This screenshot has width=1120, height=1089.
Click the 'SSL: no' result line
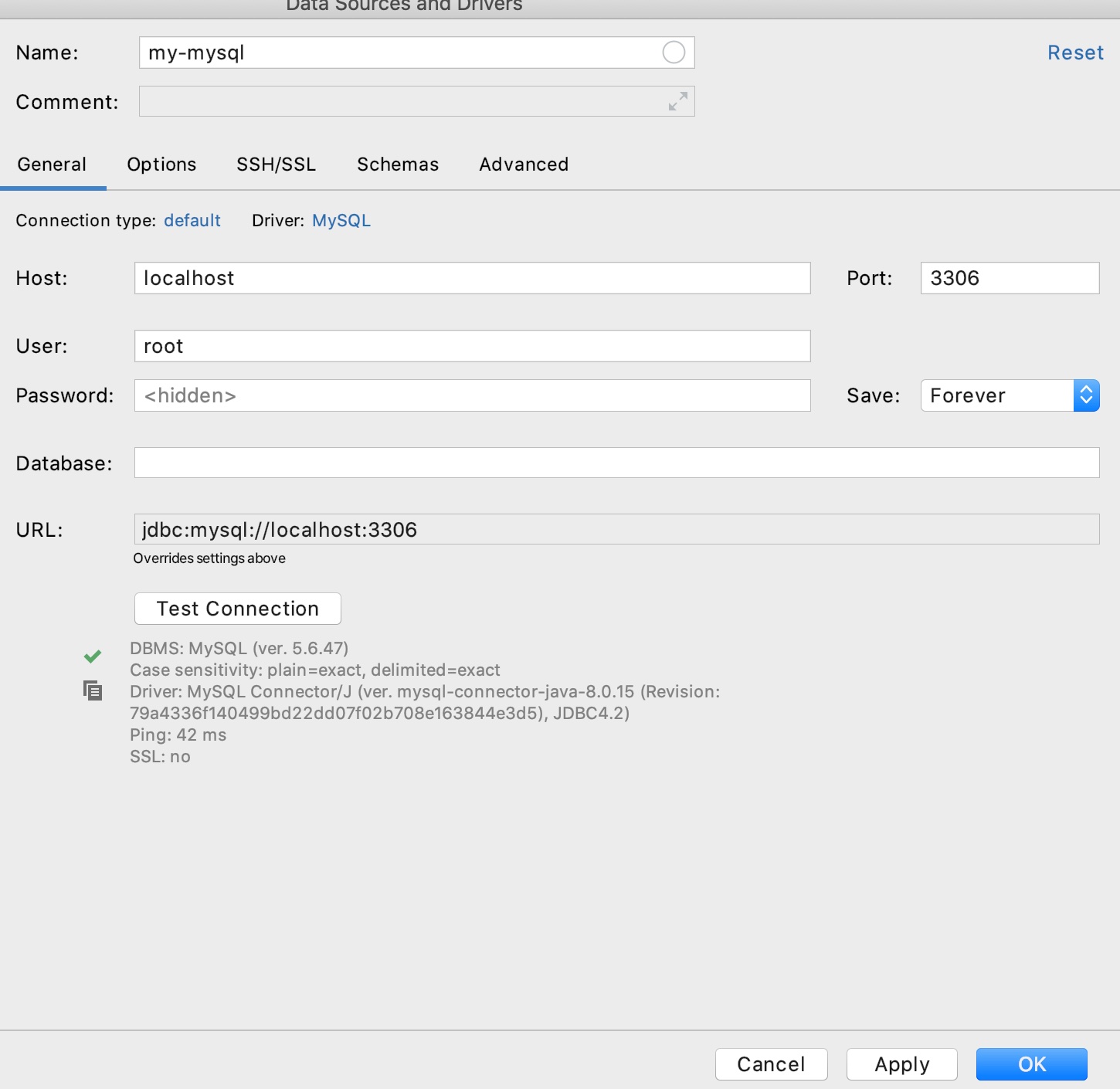(x=160, y=756)
